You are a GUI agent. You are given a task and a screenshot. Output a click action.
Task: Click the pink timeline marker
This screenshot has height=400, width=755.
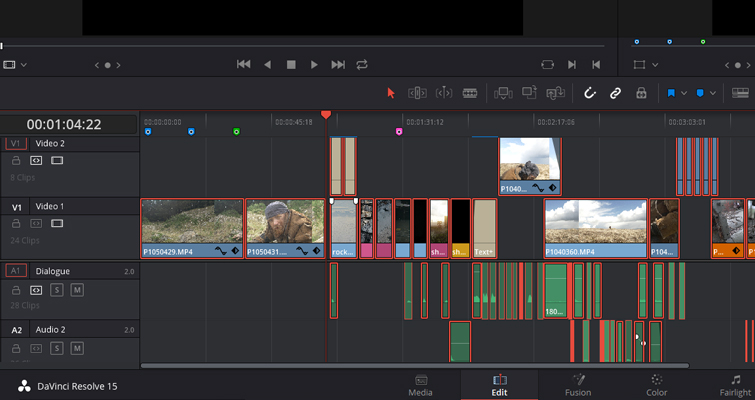[x=399, y=131]
